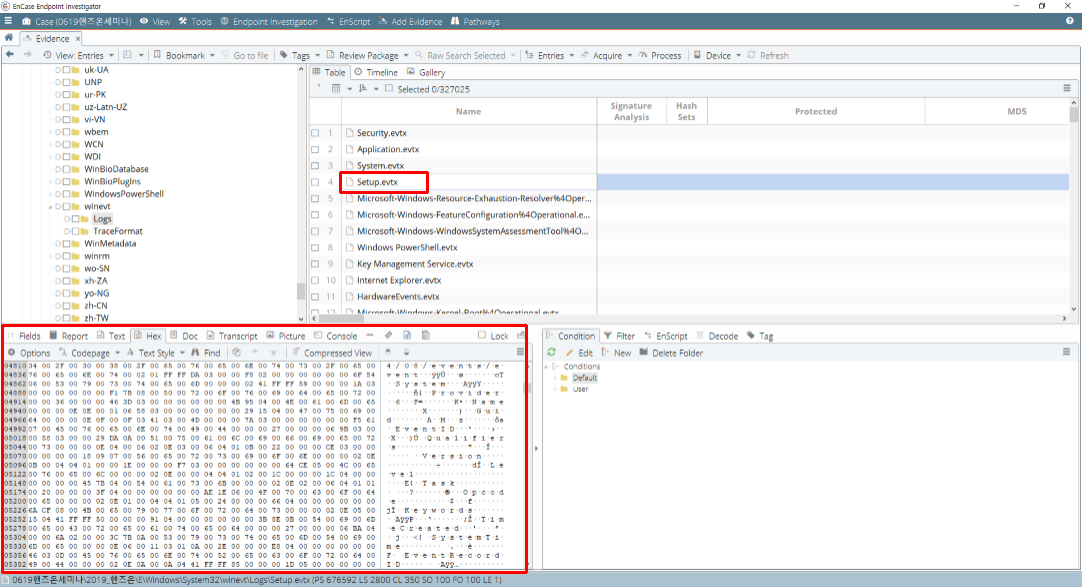Click the Options gear in the Hex viewer

click(x=28, y=352)
